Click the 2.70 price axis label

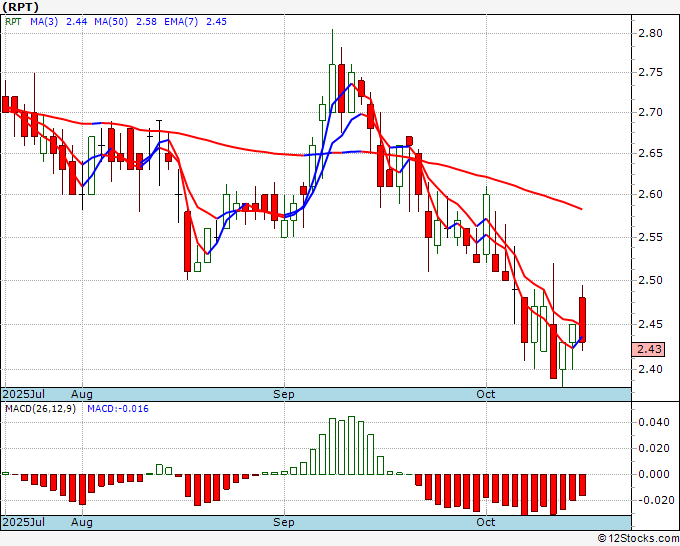coord(651,112)
